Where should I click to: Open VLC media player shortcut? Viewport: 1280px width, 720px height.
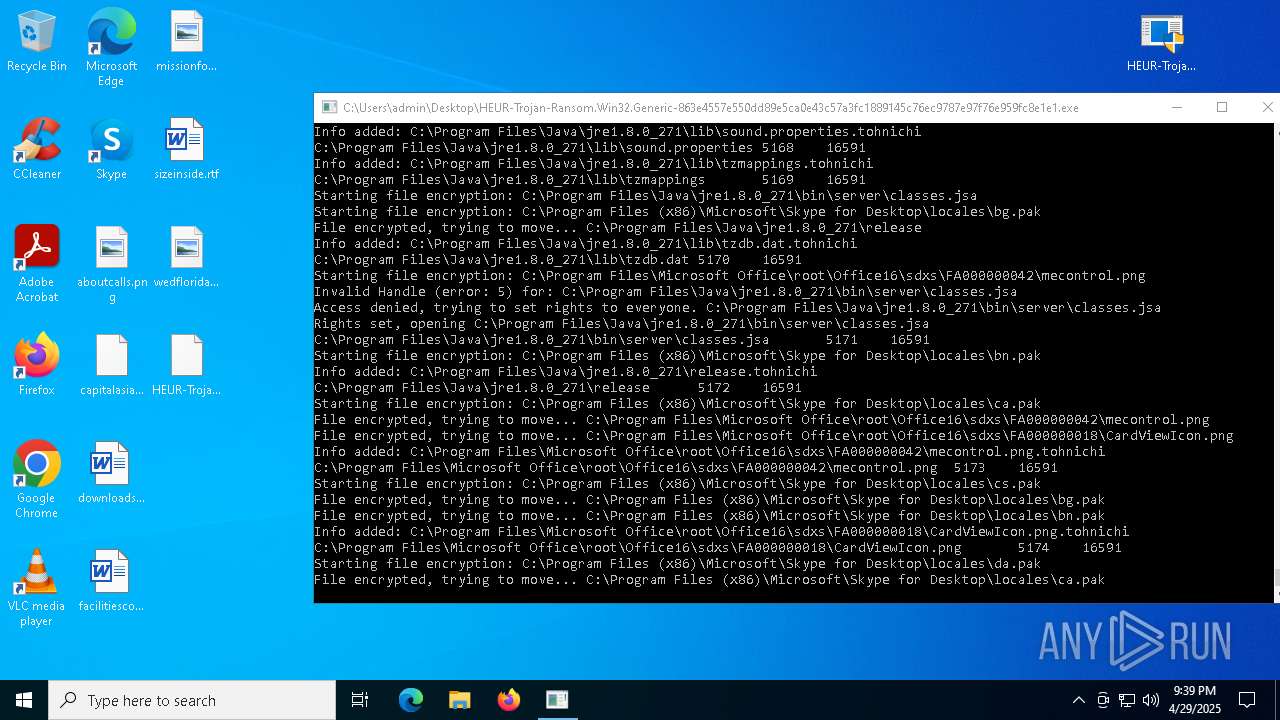pos(37,588)
